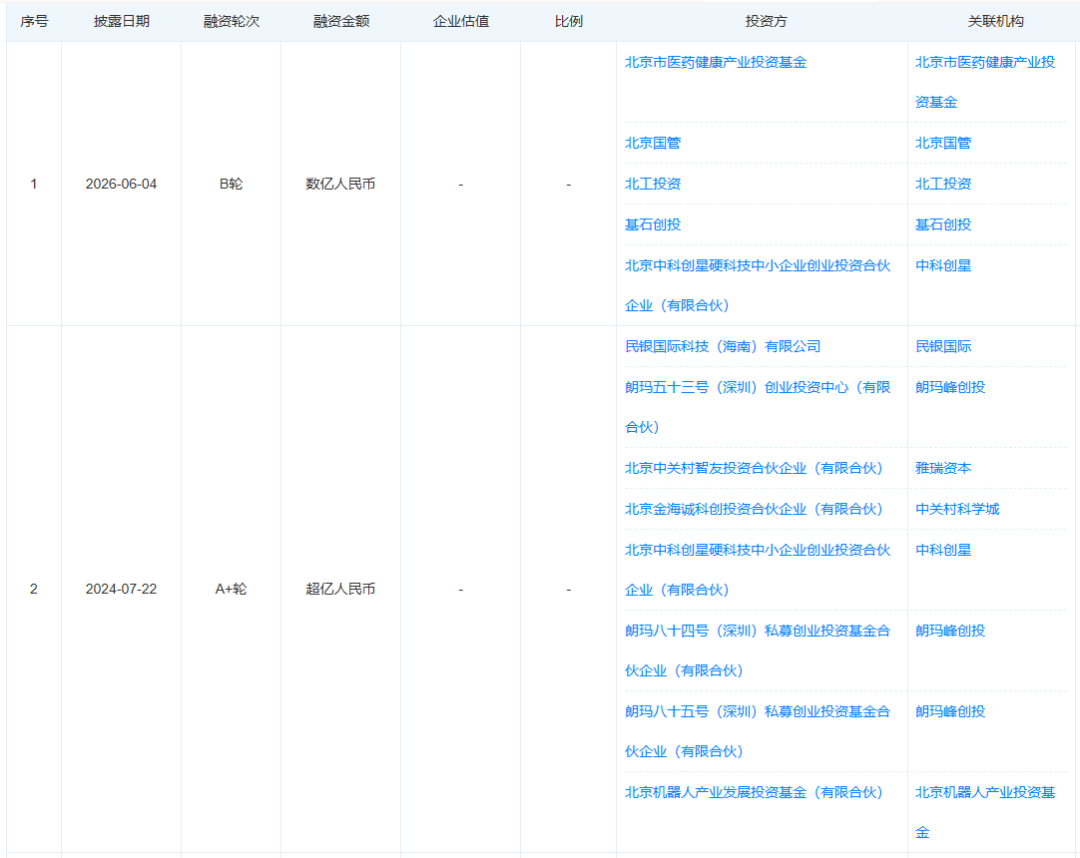Select the B轮 financing round cell
This screenshot has height=858, width=1080.
(231, 184)
